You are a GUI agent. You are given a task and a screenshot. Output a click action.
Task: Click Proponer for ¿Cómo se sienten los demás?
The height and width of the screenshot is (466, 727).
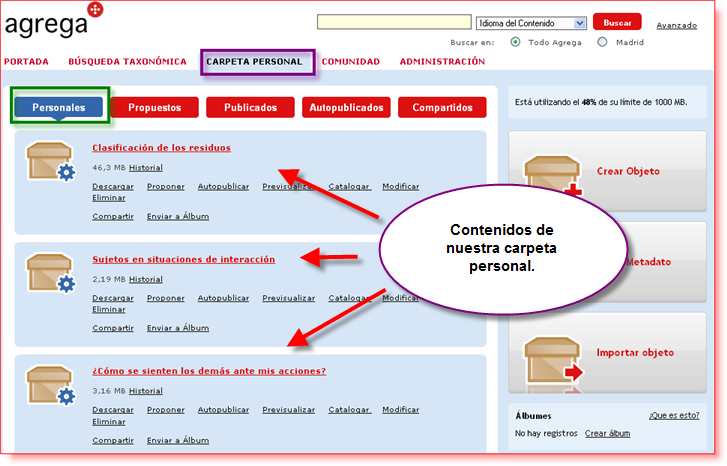click(166, 410)
